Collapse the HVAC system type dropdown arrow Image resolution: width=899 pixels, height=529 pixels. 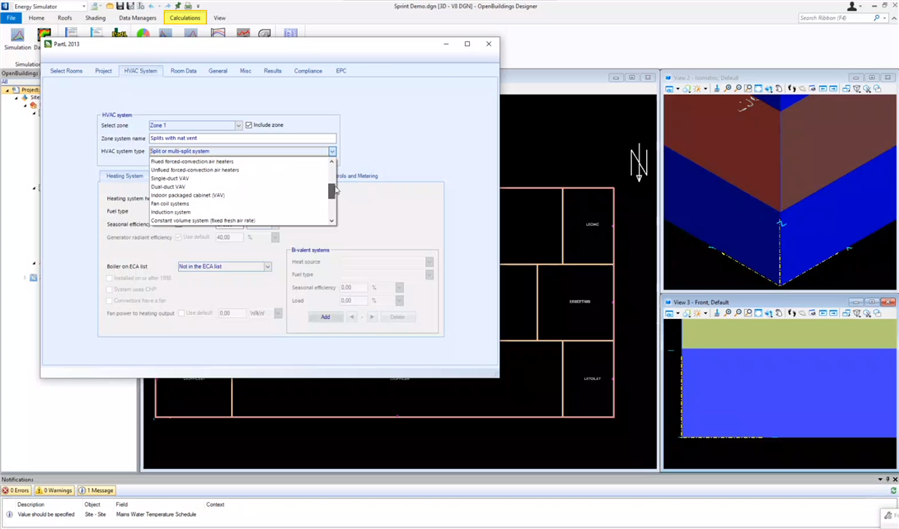point(332,151)
